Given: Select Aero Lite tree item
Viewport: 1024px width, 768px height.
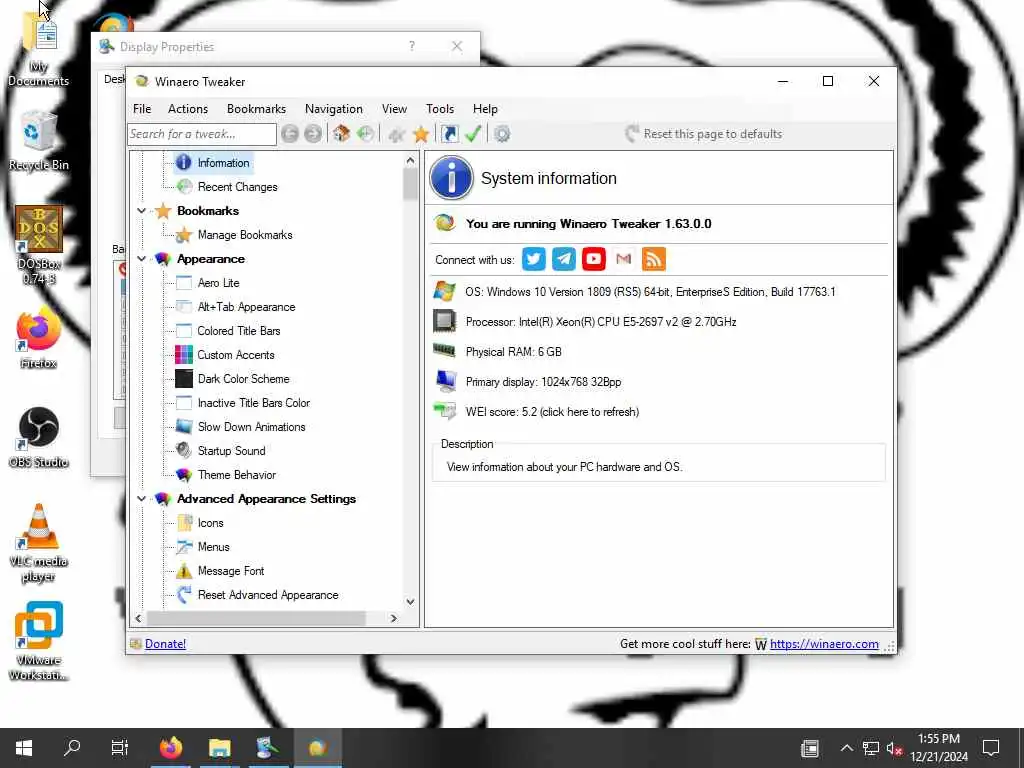Looking at the screenshot, I should point(218,283).
